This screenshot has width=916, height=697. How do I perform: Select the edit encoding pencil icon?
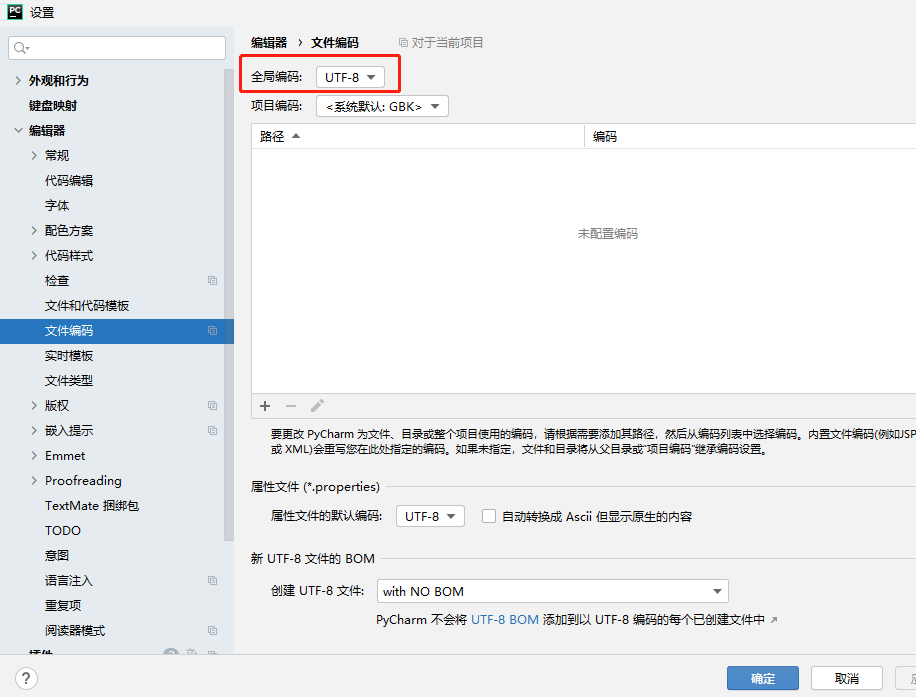[317, 406]
